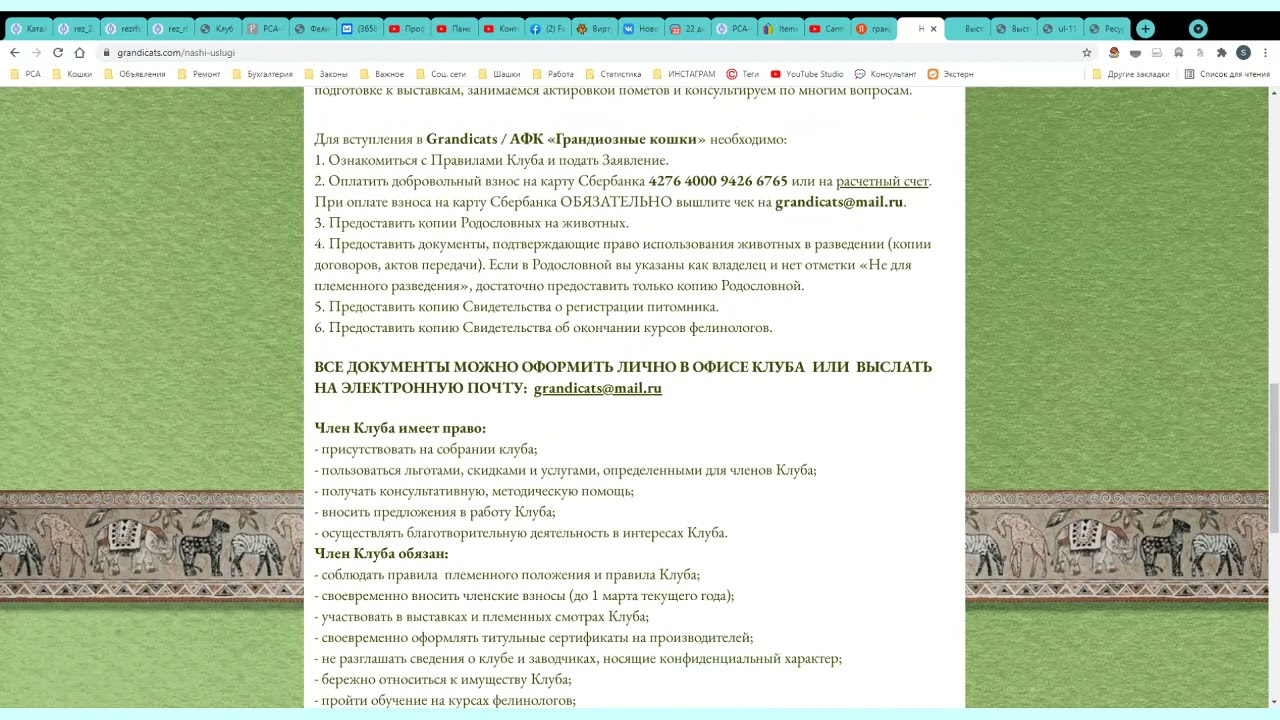Click the line - пройти обучение на курсах фелинологов;

[445, 700]
